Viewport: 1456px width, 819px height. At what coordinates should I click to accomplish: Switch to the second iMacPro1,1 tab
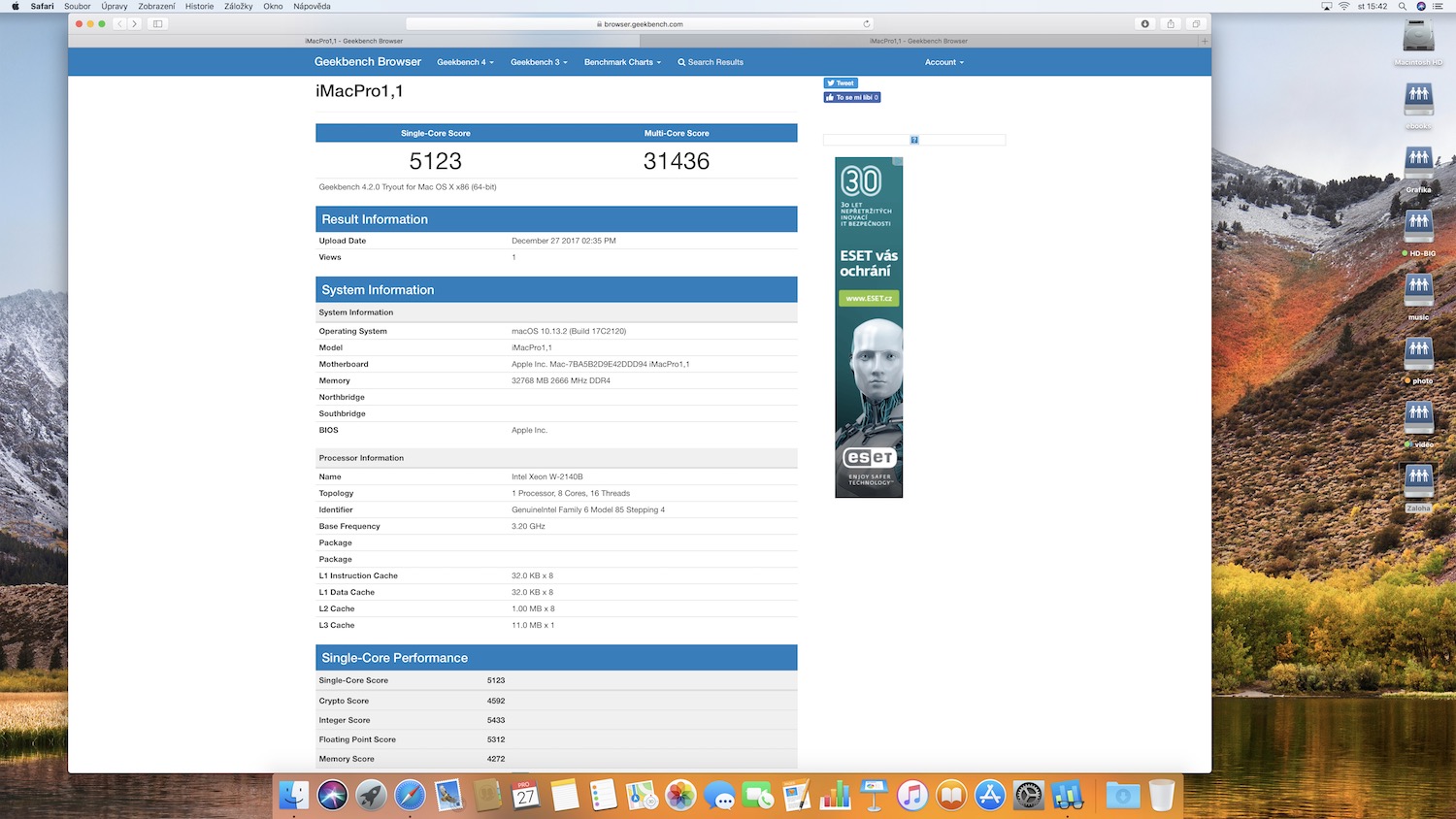919,41
